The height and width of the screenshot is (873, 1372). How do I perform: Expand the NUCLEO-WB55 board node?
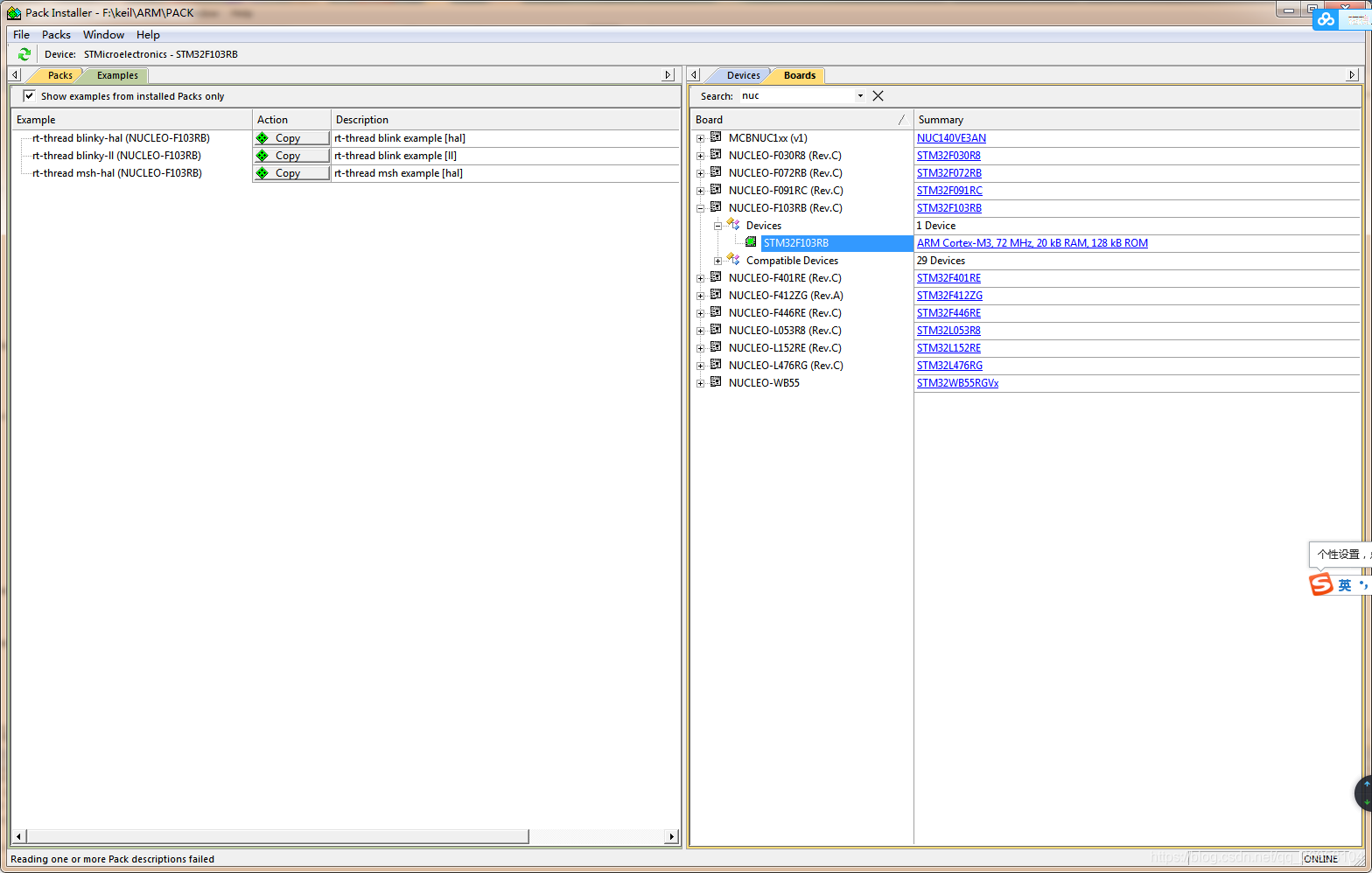[x=700, y=383]
